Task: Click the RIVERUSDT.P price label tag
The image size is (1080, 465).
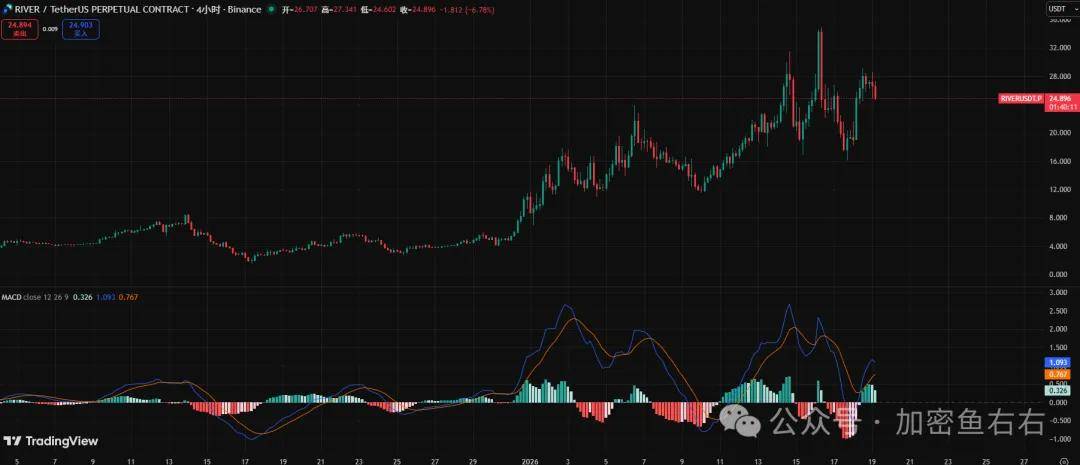Action: (x=1020, y=98)
